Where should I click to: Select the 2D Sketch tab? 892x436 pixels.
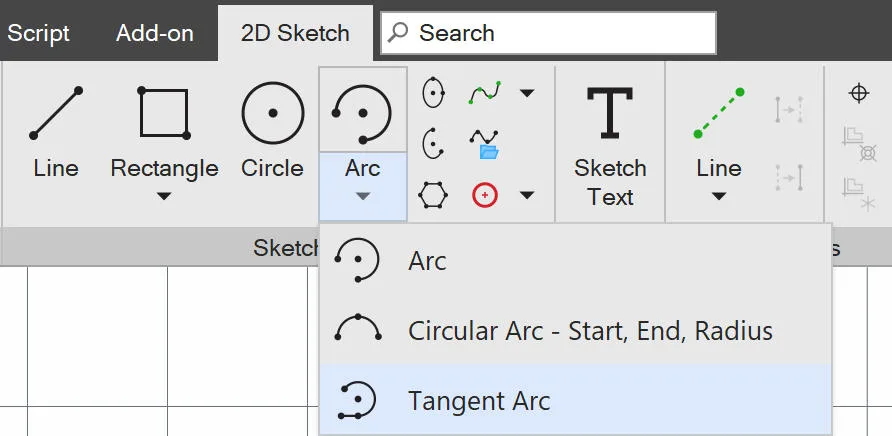click(295, 33)
